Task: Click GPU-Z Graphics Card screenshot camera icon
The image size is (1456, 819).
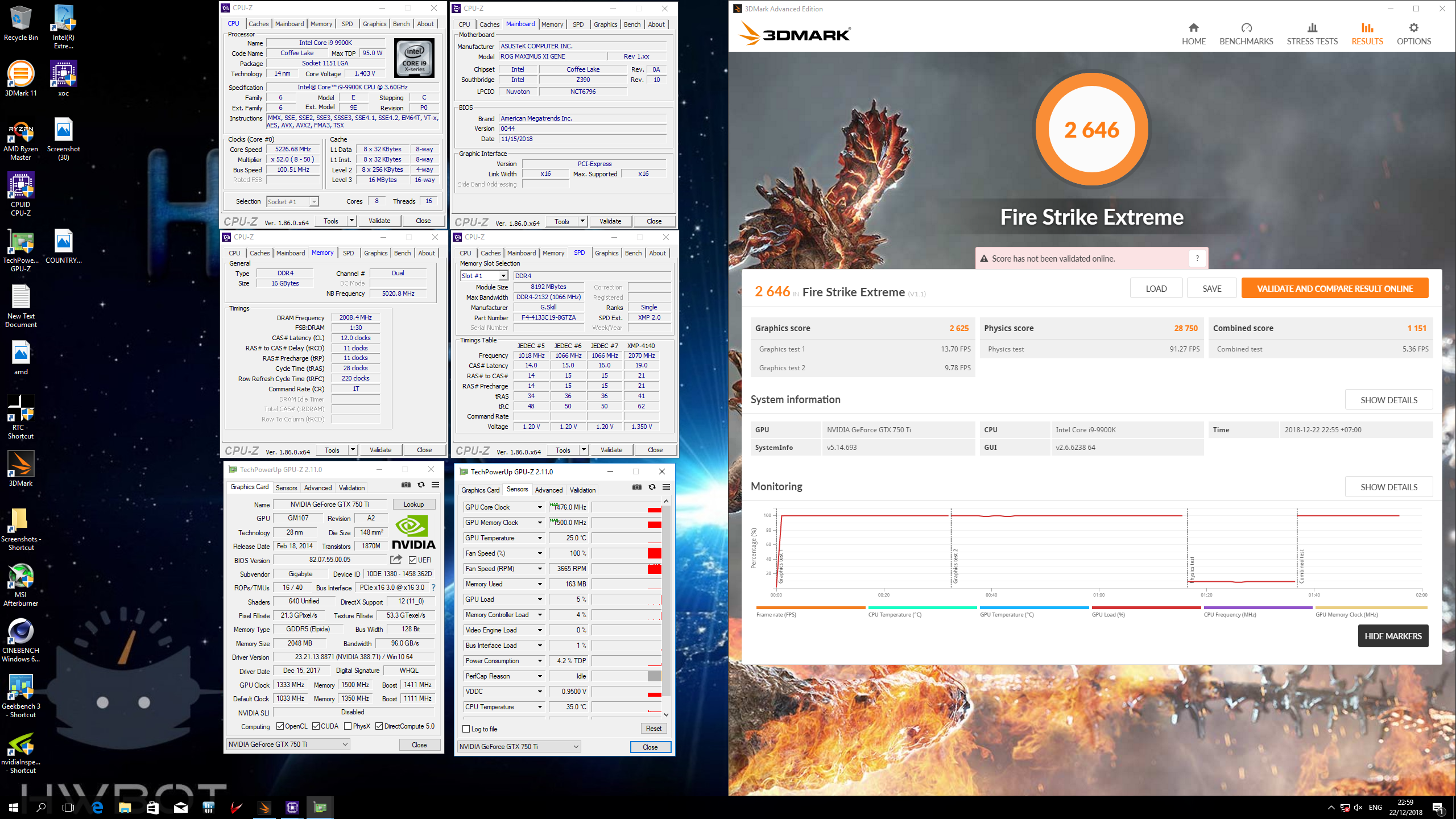Action: (x=406, y=485)
